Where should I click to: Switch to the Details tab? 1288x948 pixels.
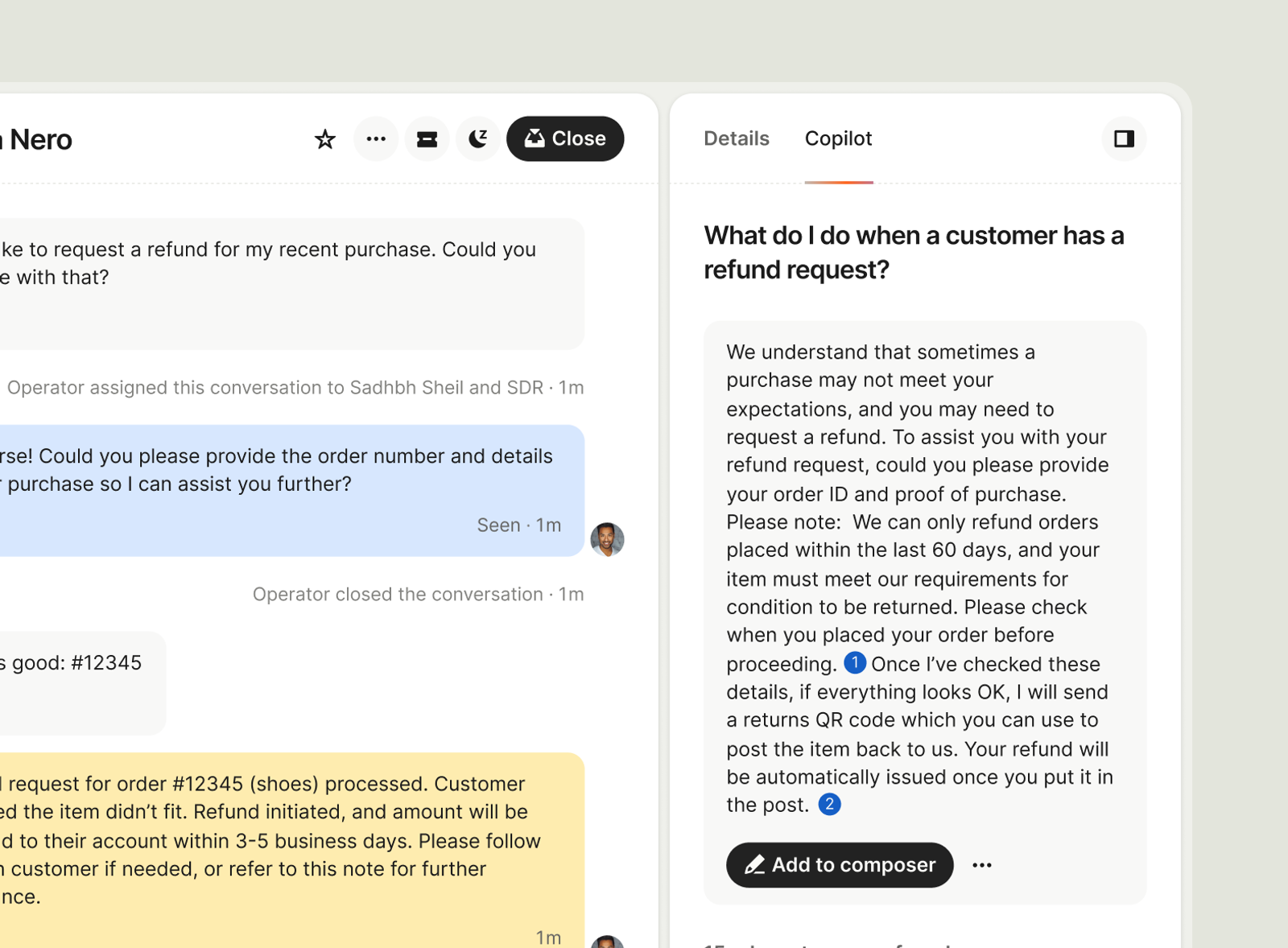click(x=737, y=138)
